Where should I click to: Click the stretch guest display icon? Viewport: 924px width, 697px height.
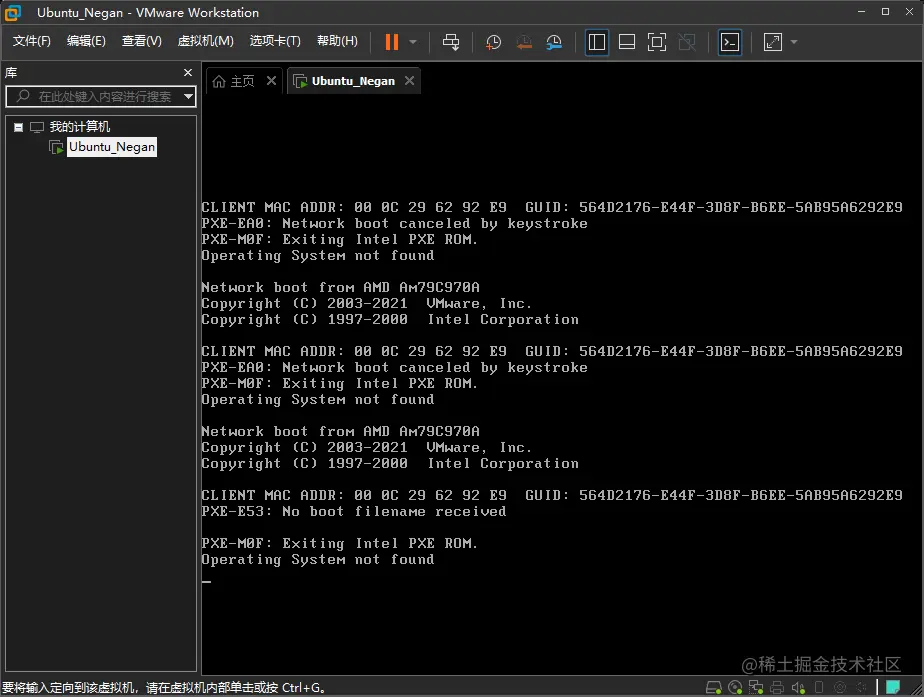tap(773, 42)
